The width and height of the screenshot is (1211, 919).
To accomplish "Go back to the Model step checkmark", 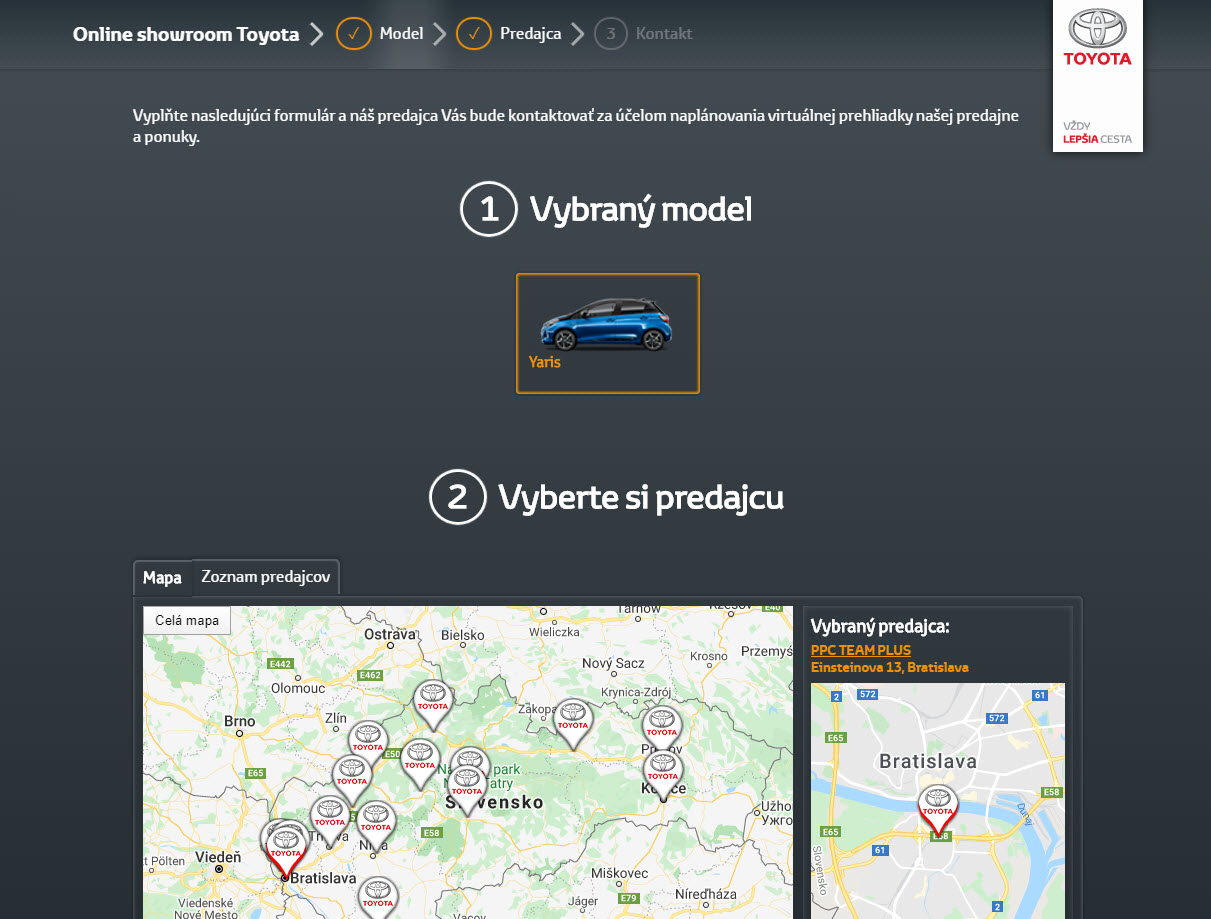I will click(354, 34).
